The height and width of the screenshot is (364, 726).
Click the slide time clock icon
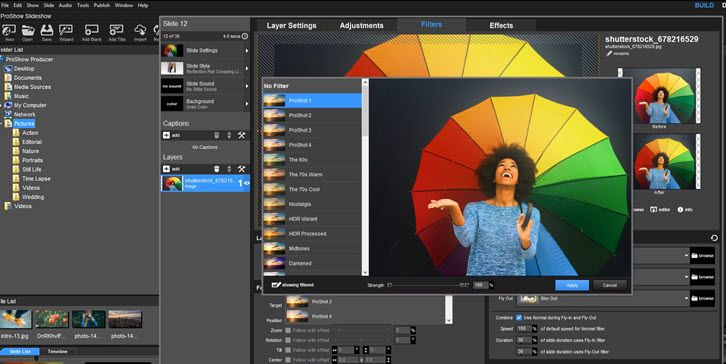245,36
